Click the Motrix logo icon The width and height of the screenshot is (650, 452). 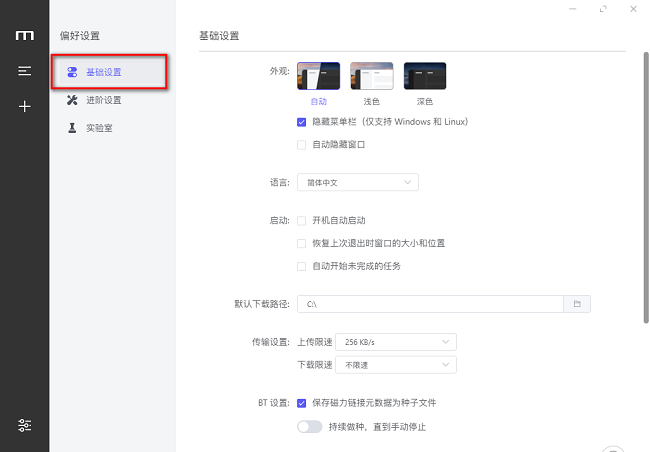click(x=24, y=36)
